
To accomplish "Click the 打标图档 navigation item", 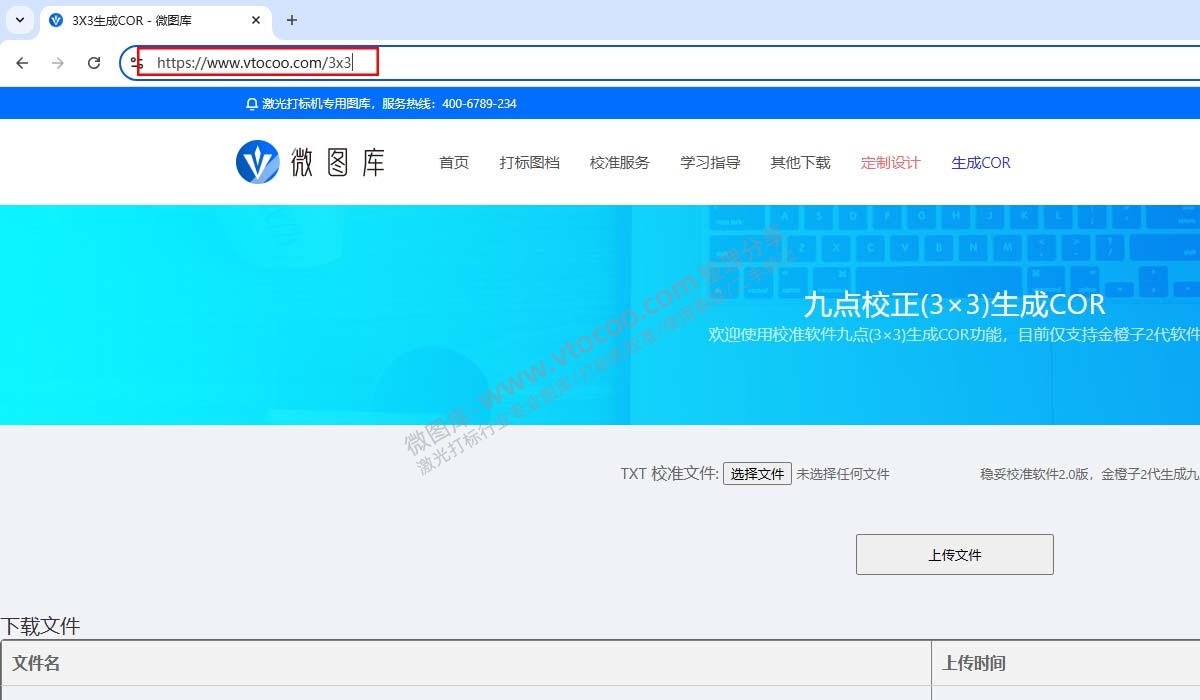I will point(529,162).
